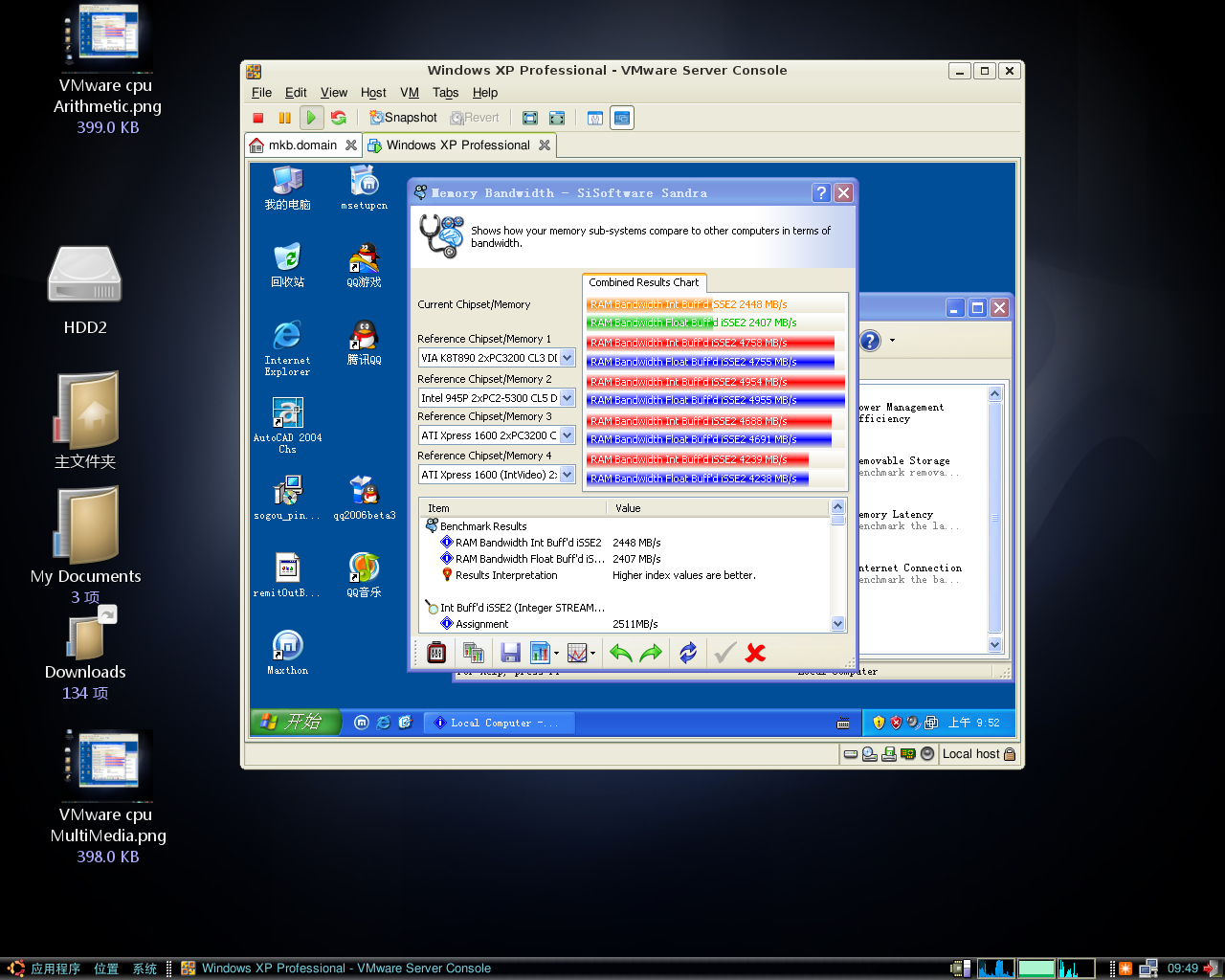This screenshot has width=1225, height=980.
Task: Click the red X cancel icon
Action: click(755, 653)
